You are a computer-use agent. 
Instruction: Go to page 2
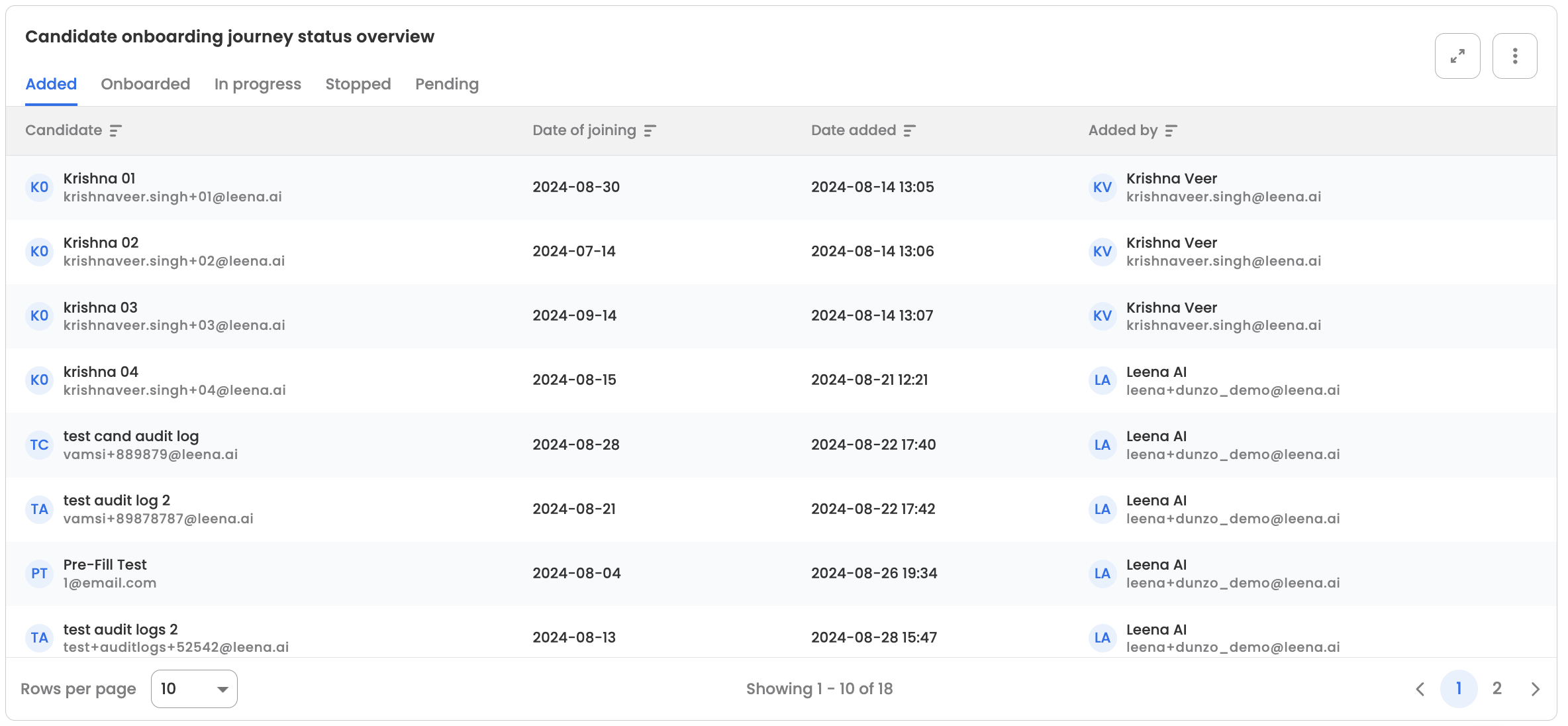(x=1496, y=689)
